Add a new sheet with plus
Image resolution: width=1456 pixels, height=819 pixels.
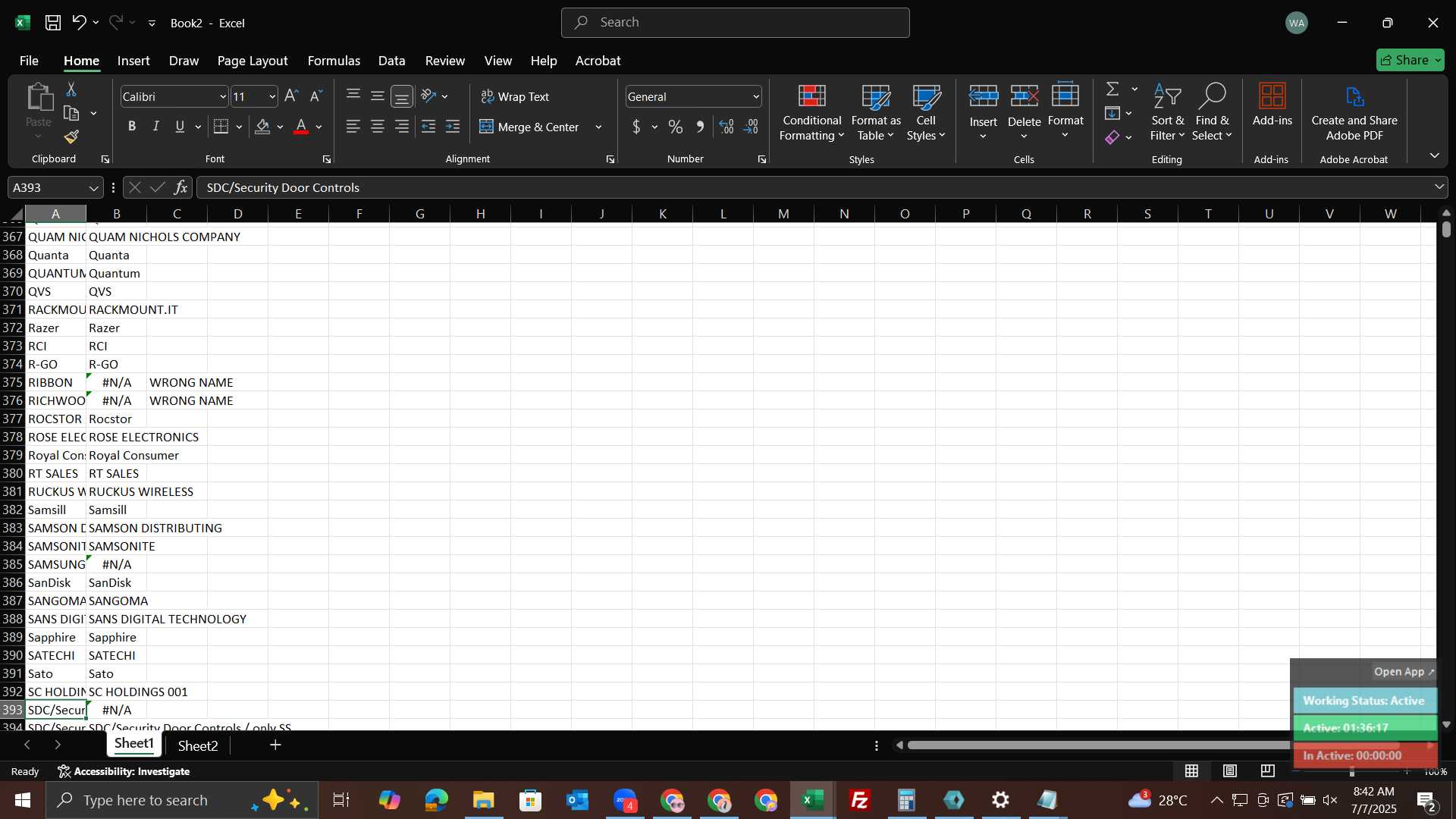275,745
